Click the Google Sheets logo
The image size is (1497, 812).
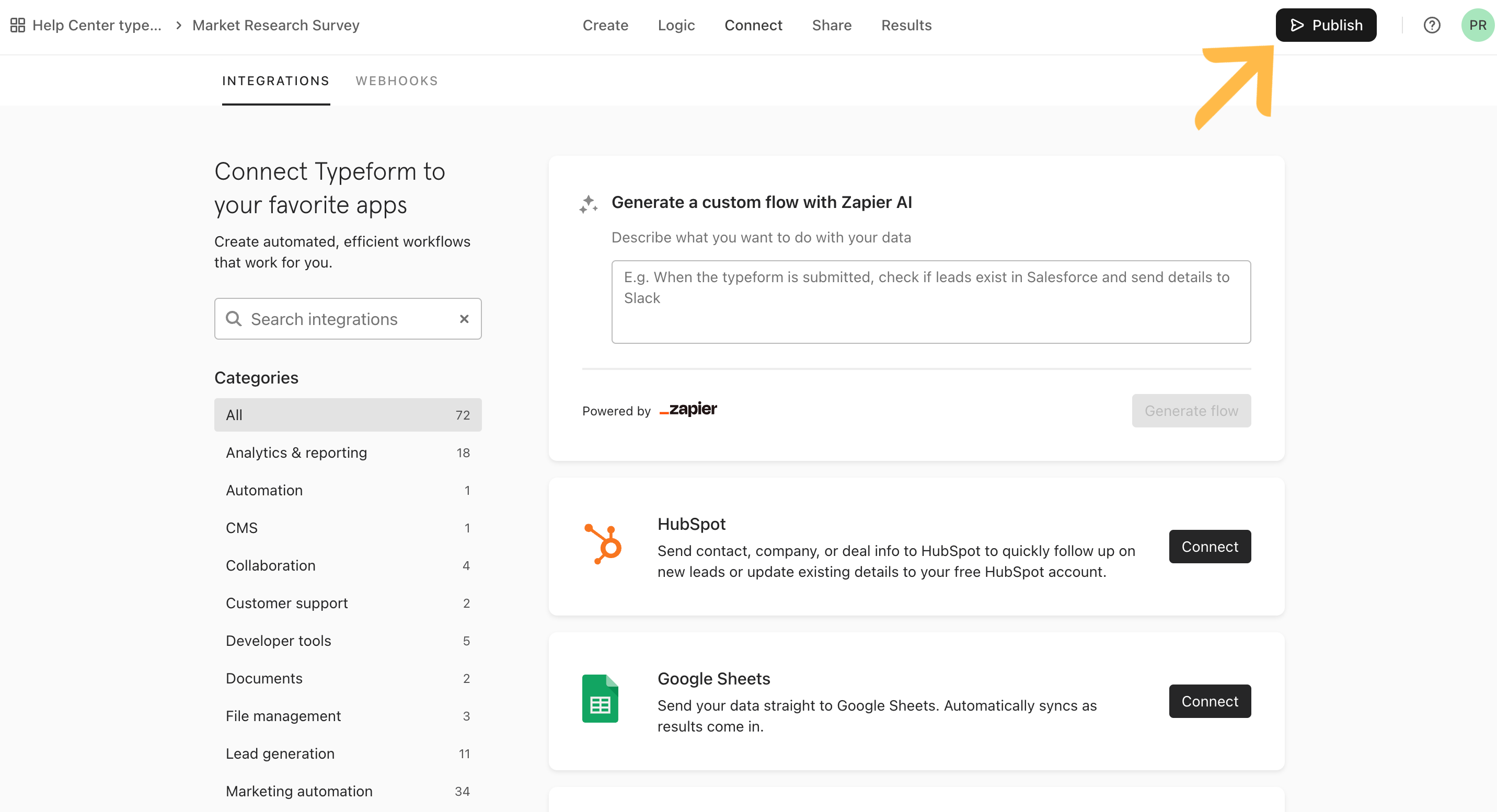pos(600,698)
